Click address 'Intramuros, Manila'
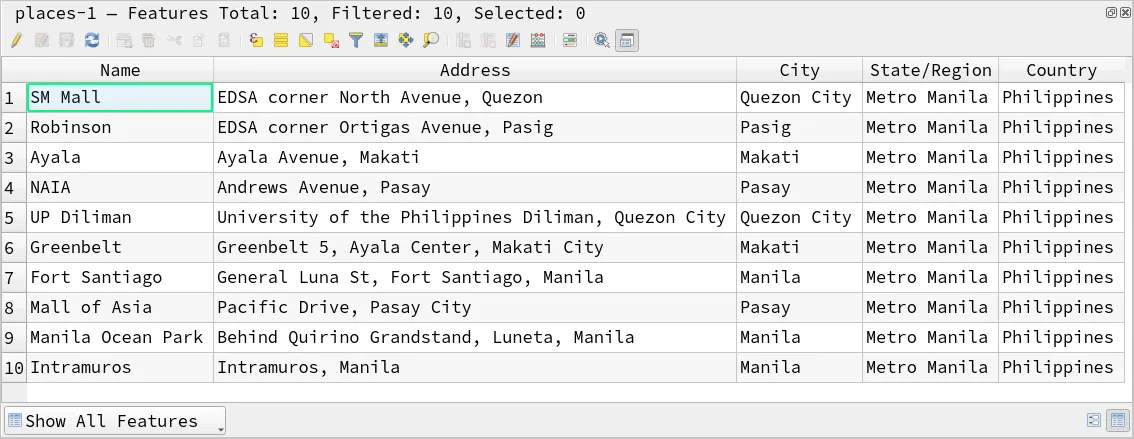This screenshot has width=1134, height=439. [x=475, y=367]
